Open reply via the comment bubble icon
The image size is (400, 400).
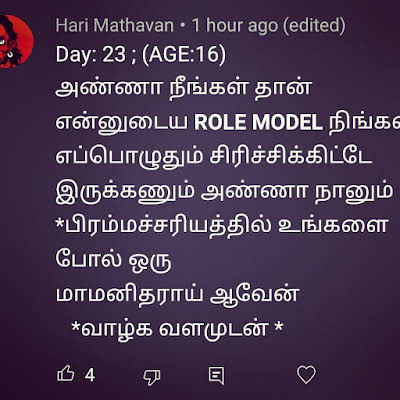[216, 376]
